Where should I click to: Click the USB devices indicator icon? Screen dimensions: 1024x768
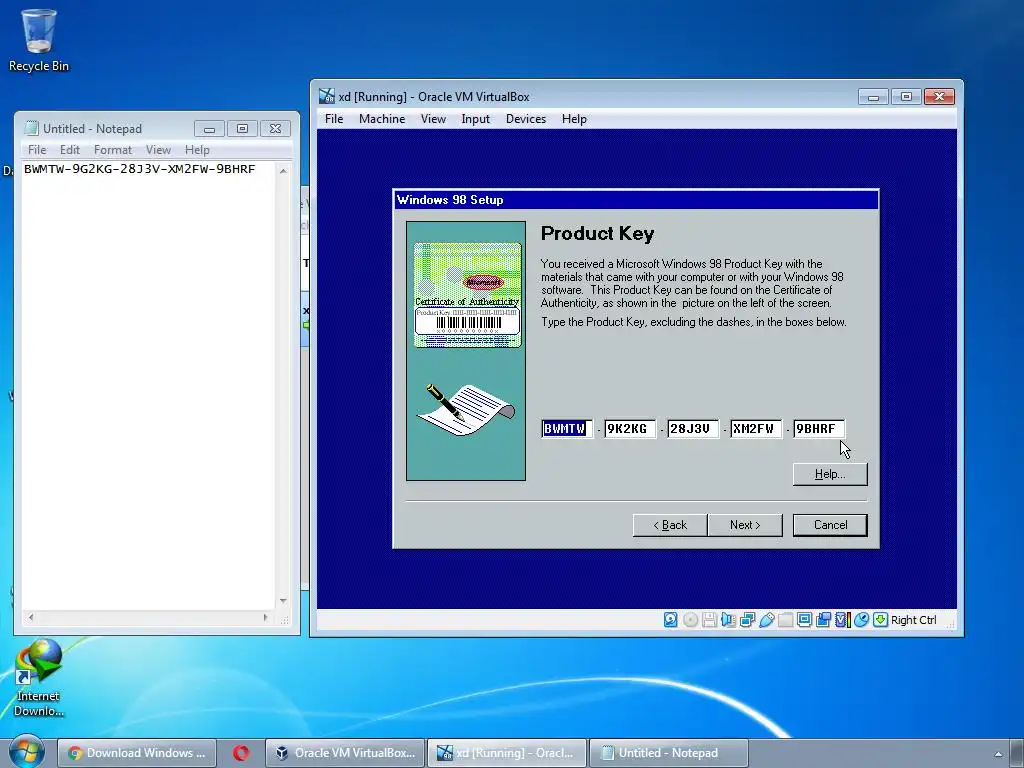pos(767,620)
